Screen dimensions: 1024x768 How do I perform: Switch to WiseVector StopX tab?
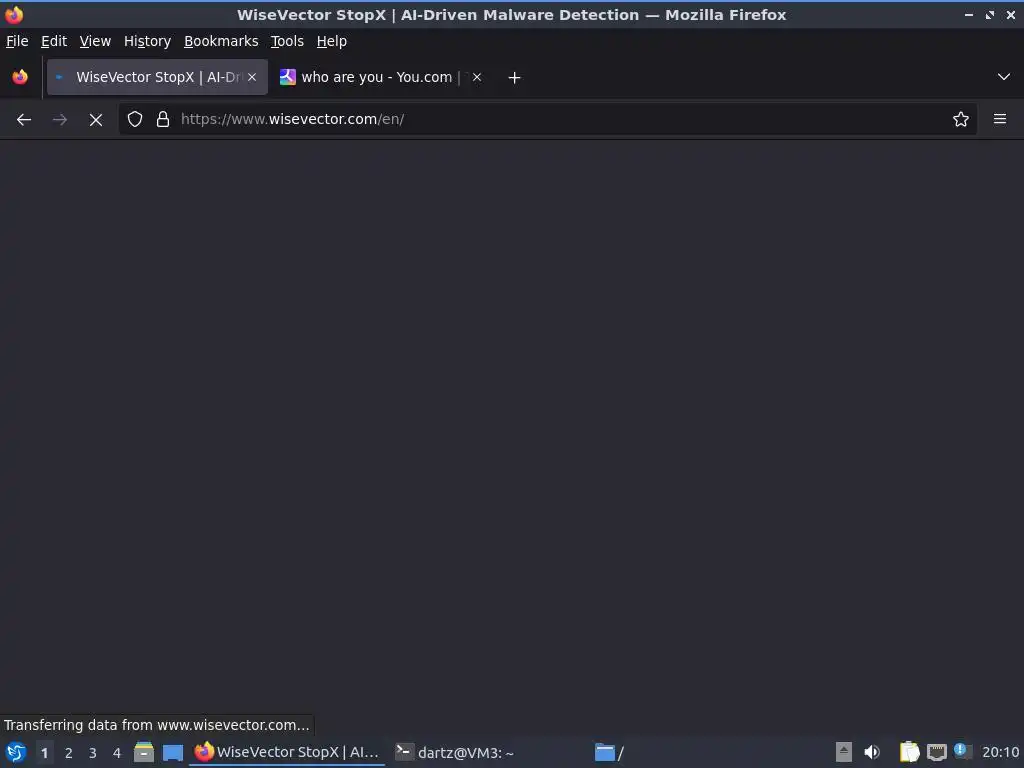157,77
